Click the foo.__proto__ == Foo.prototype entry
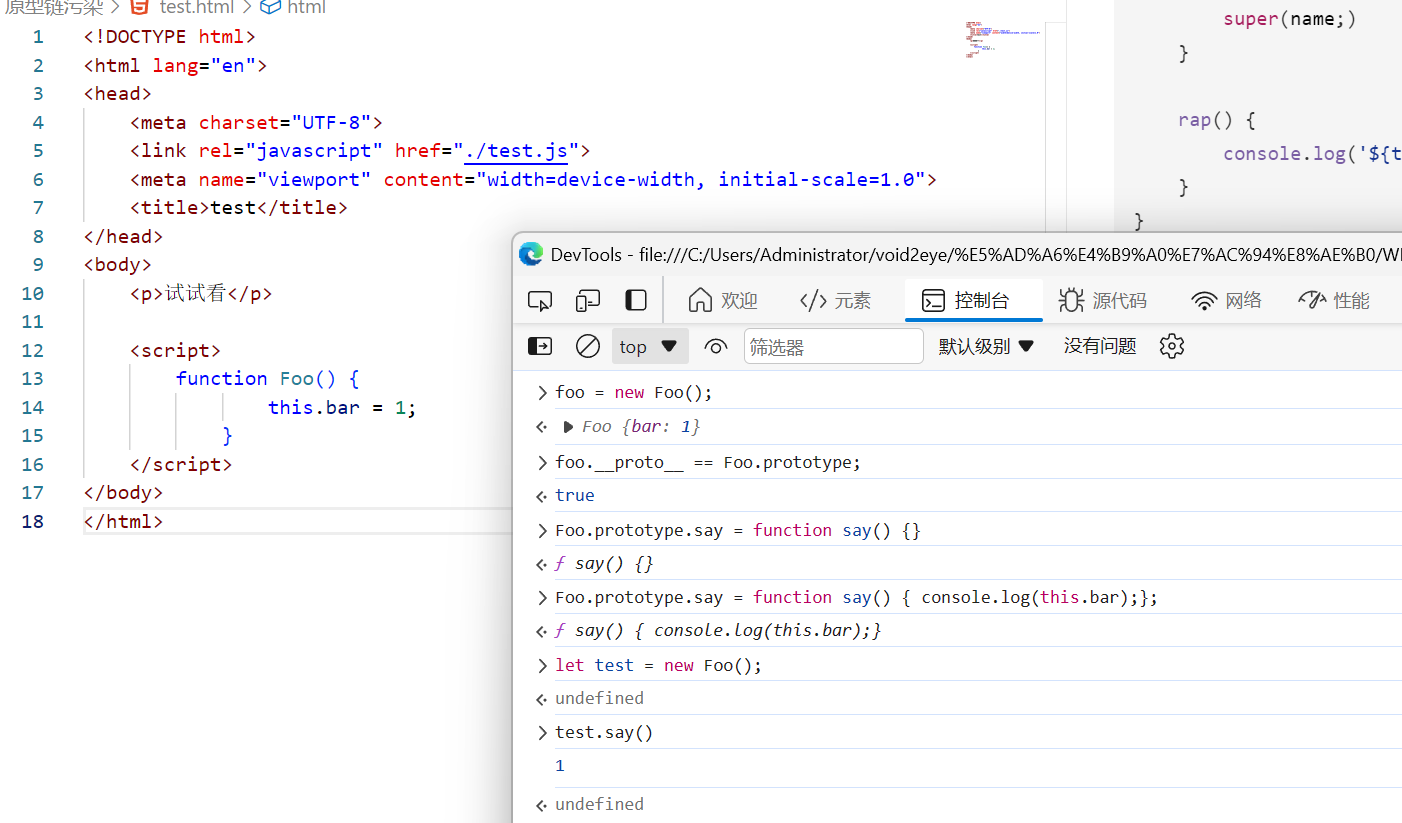The width and height of the screenshot is (1402, 823). click(x=708, y=462)
